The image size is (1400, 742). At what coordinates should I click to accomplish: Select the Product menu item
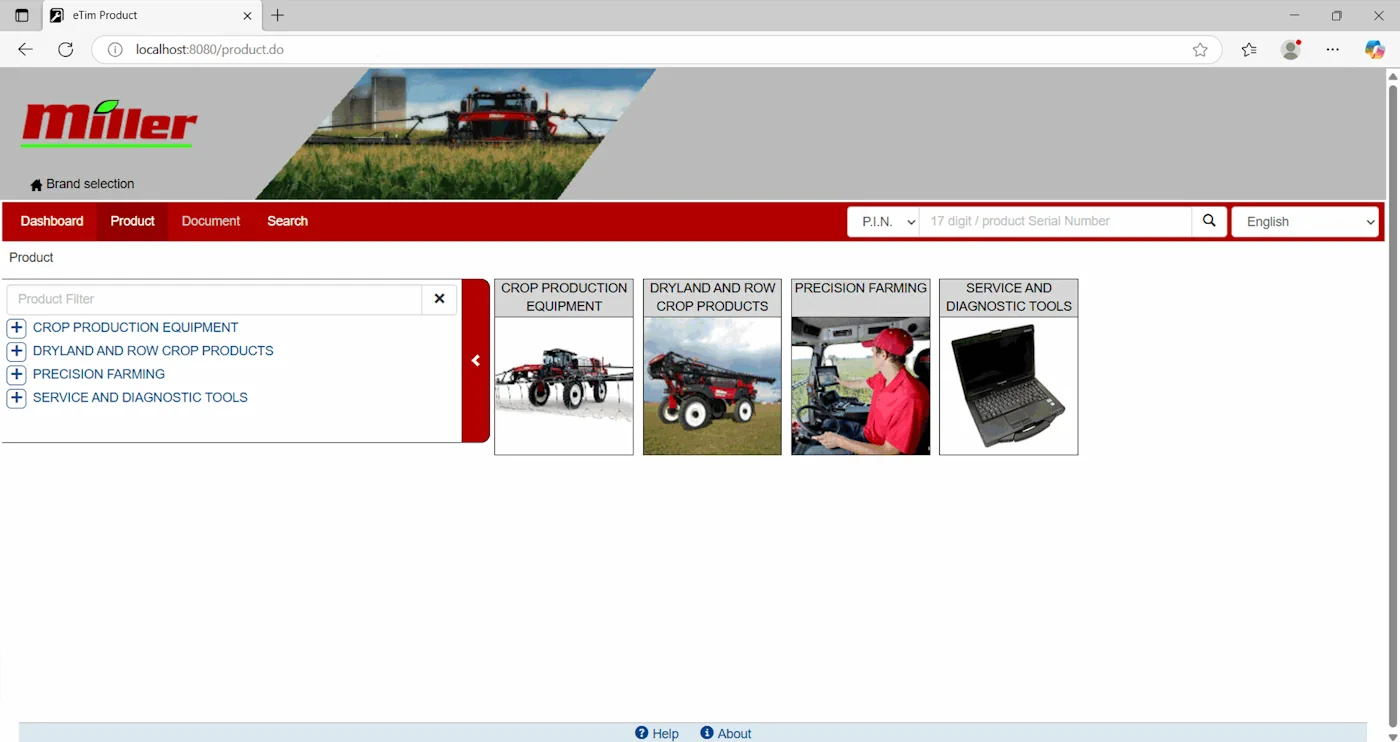(x=133, y=221)
